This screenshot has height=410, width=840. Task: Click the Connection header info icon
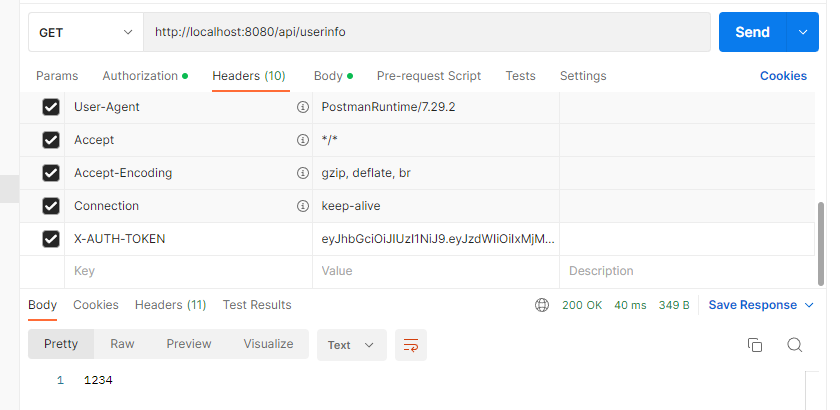(x=303, y=206)
